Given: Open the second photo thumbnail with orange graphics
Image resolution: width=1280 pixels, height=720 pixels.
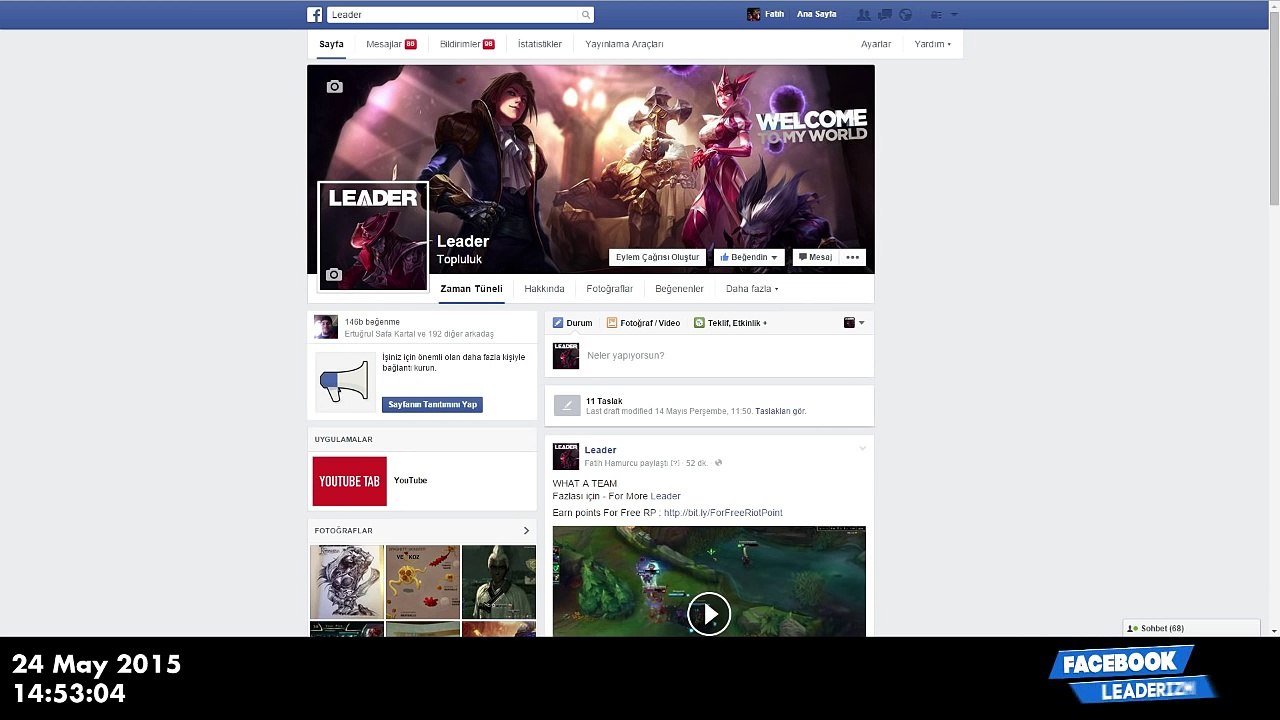Looking at the screenshot, I should [x=422, y=581].
